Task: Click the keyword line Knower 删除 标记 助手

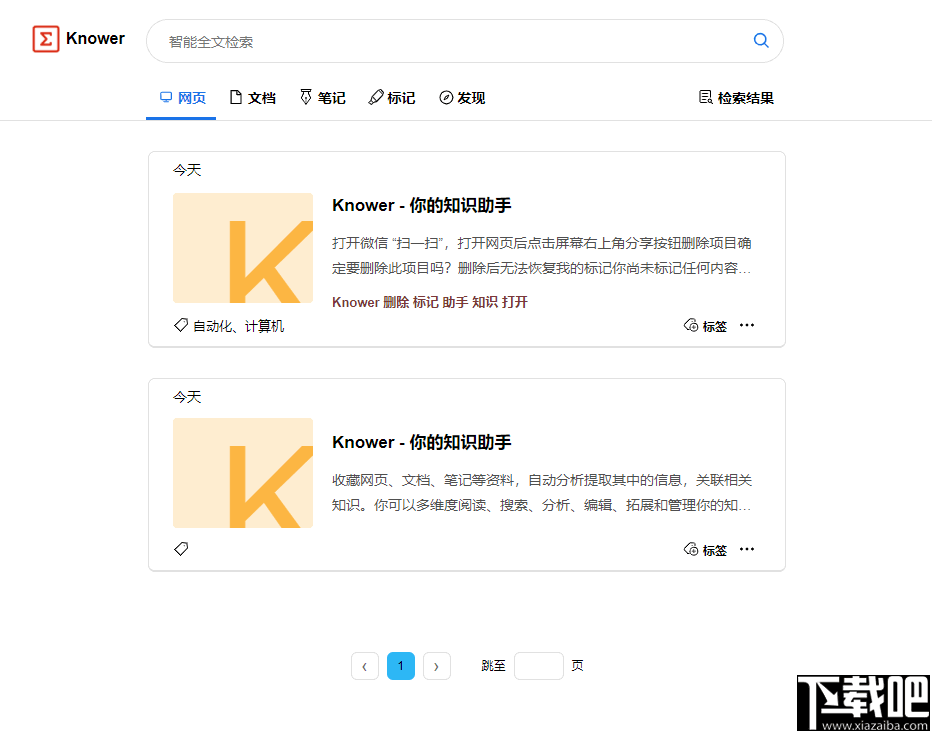Action: [430, 302]
